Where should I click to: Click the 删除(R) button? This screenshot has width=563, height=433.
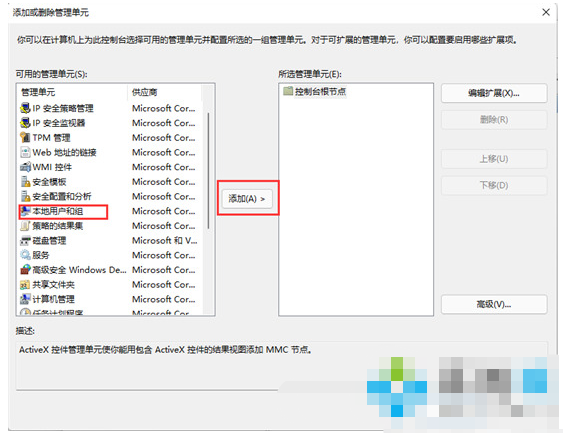(x=494, y=120)
